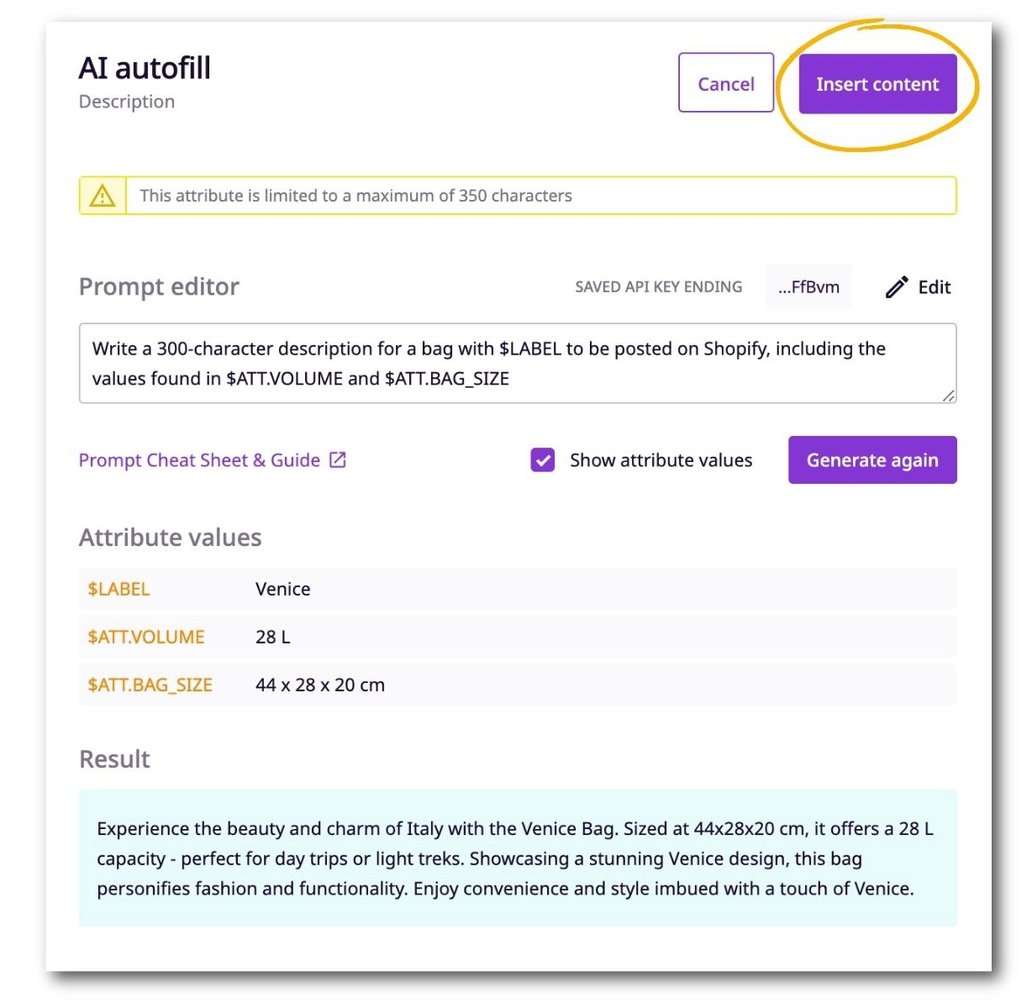Open the external link icon beside Prompt Cheat Sheet
Image resolution: width=1032 pixels, height=1008 pixels.
point(337,460)
